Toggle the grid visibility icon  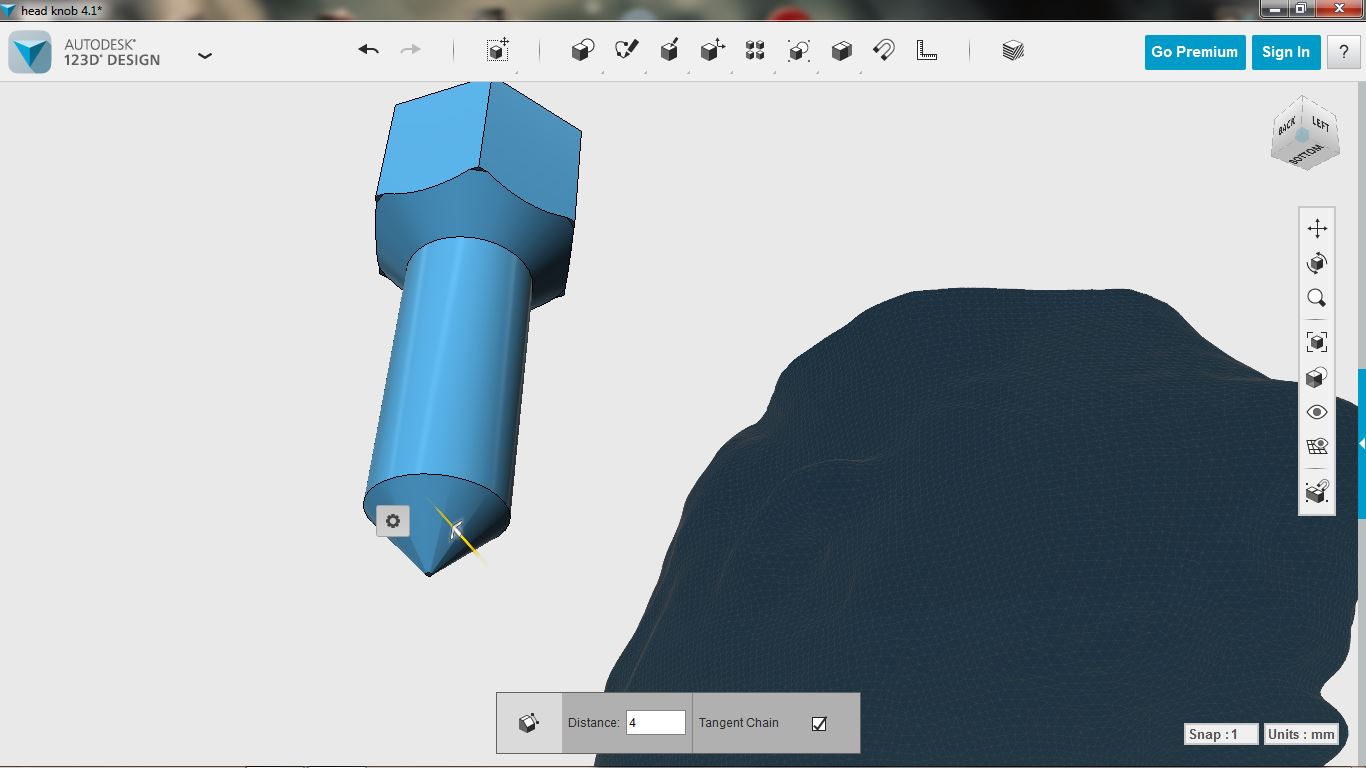tap(1317, 447)
